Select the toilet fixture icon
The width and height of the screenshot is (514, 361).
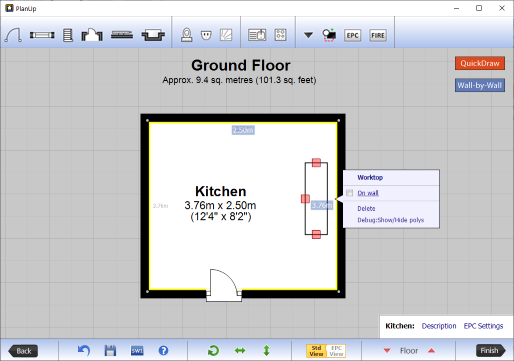tap(187, 35)
